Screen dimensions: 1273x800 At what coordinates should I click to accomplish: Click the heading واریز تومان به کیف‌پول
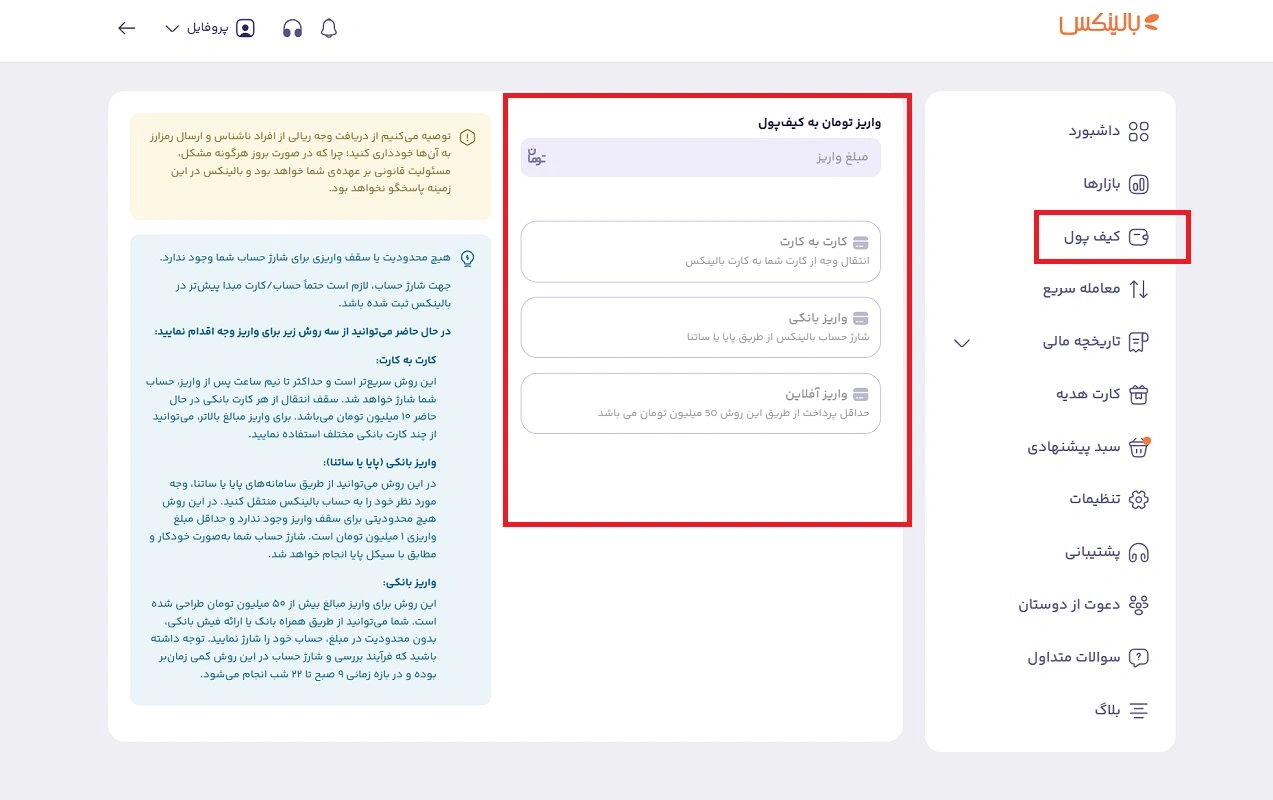click(x=819, y=123)
